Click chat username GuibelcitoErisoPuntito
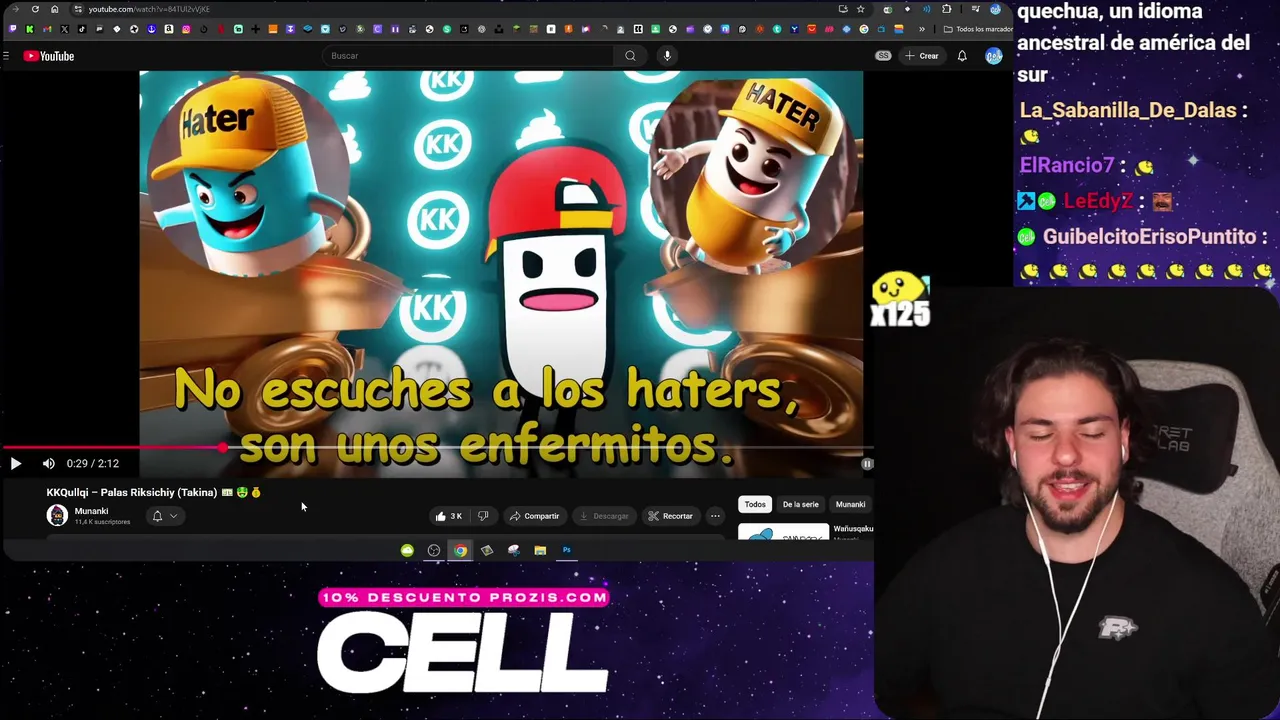Screen dimensions: 1280x720 pyautogui.click(x=1149, y=237)
